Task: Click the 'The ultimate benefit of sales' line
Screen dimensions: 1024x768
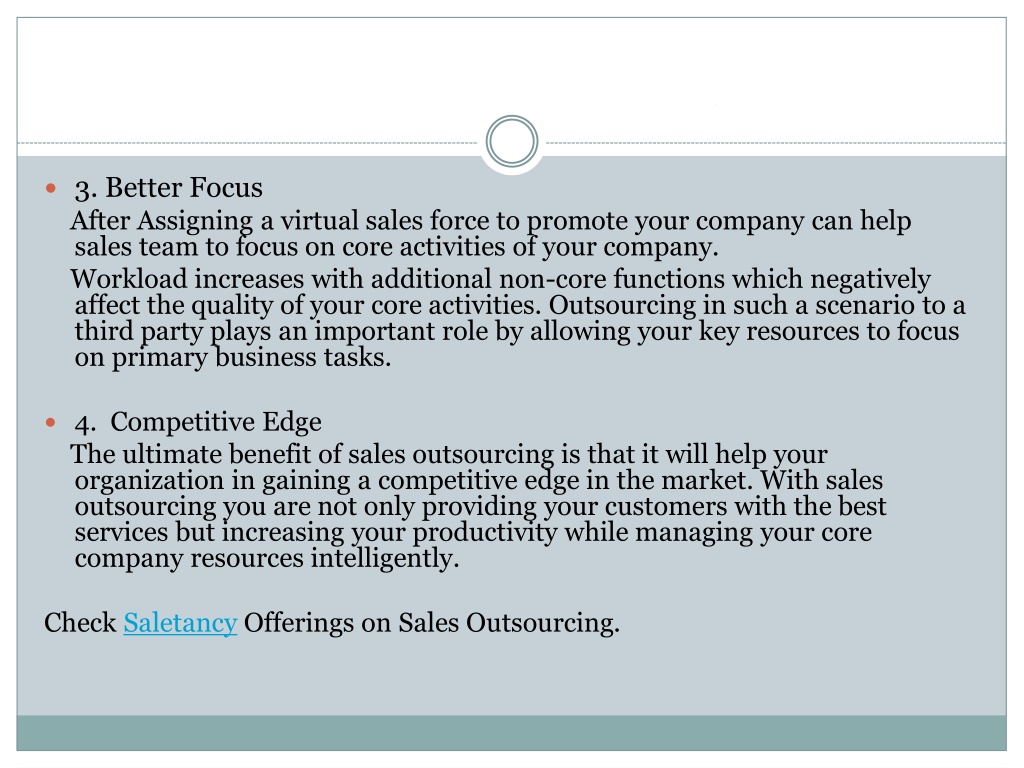Action: [449, 454]
